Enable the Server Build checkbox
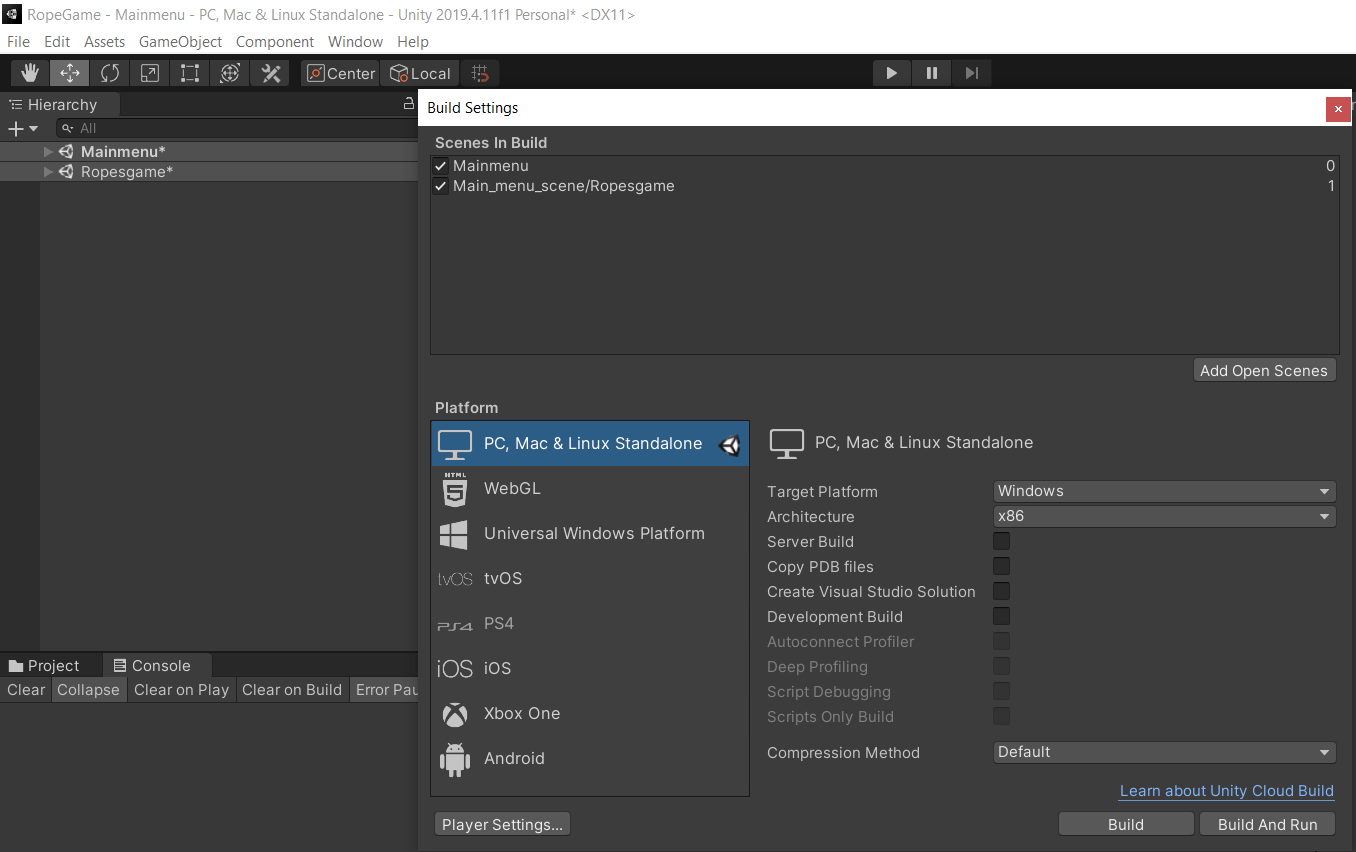 coord(1001,541)
